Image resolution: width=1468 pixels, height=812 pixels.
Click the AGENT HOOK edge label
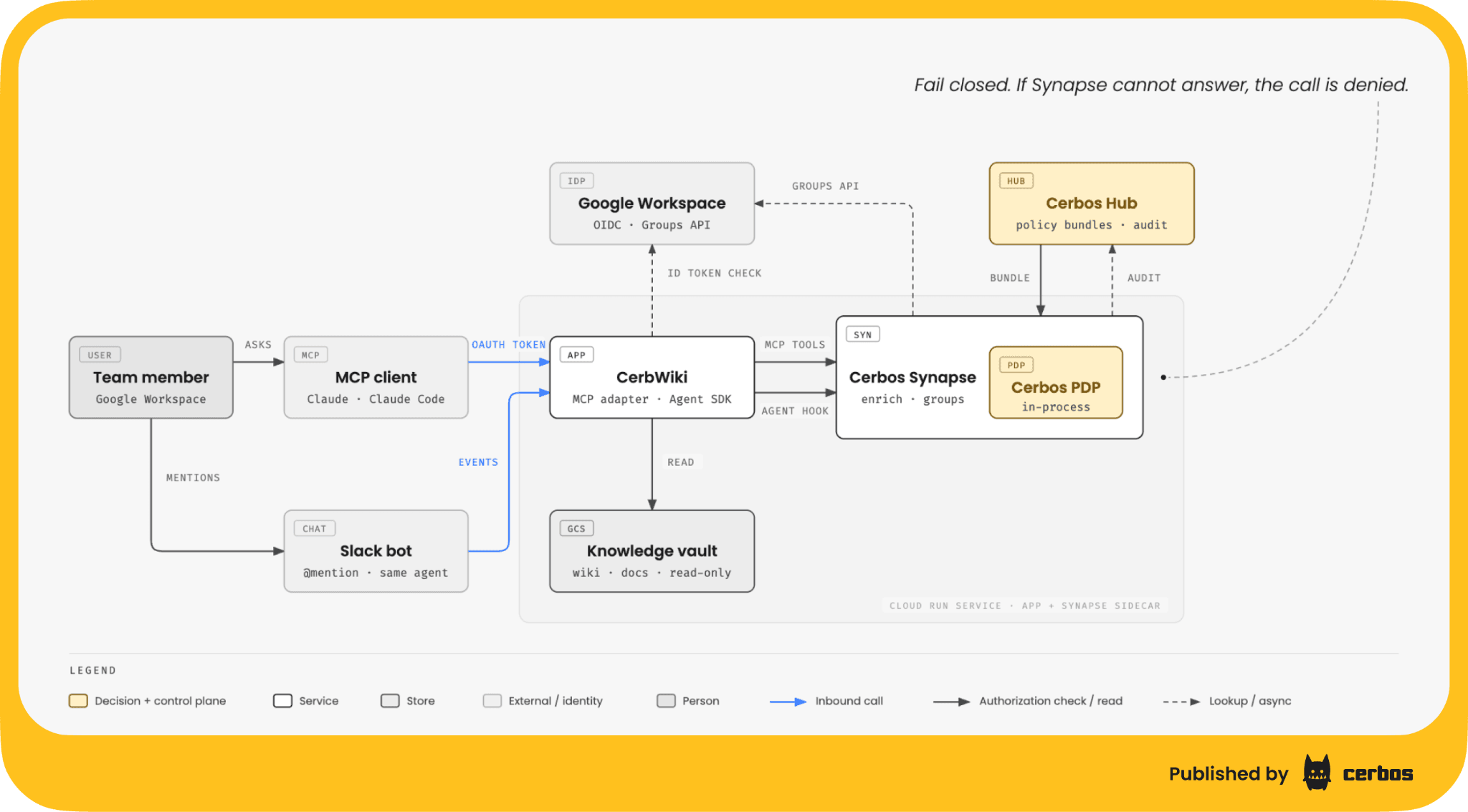[795, 411]
